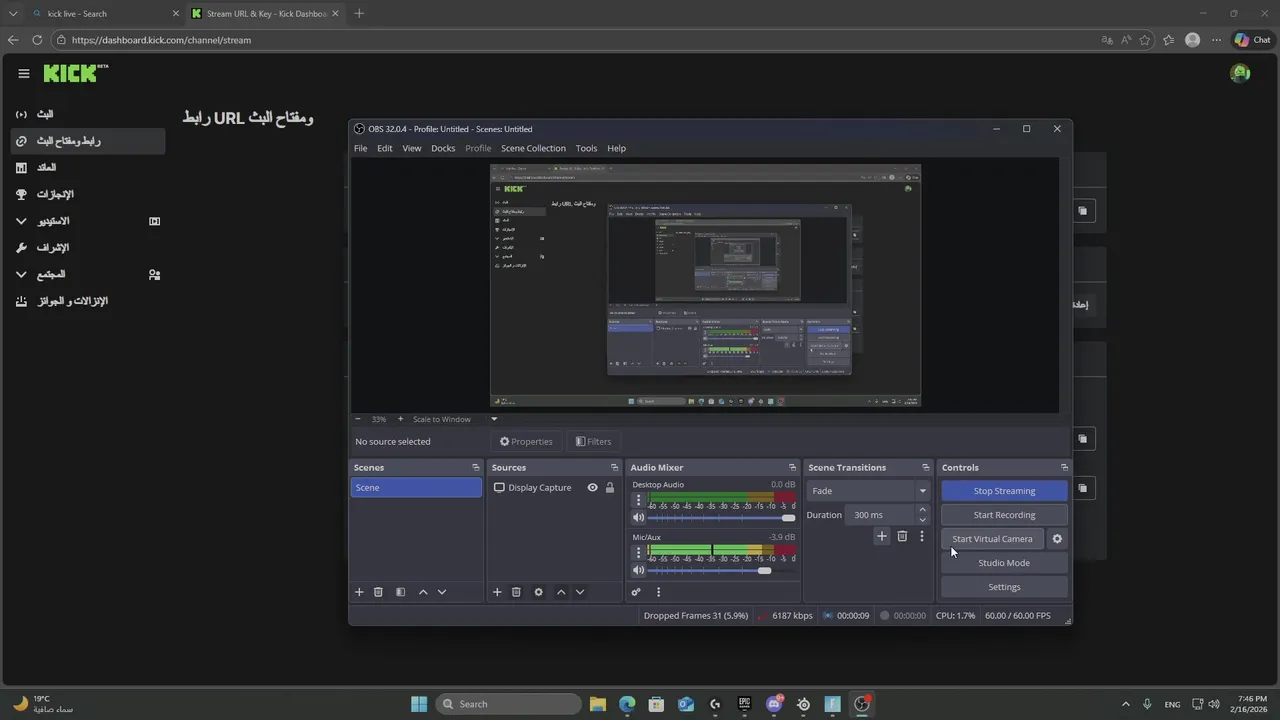
Task: Click Start Virtual Camera button
Action: coord(992,539)
